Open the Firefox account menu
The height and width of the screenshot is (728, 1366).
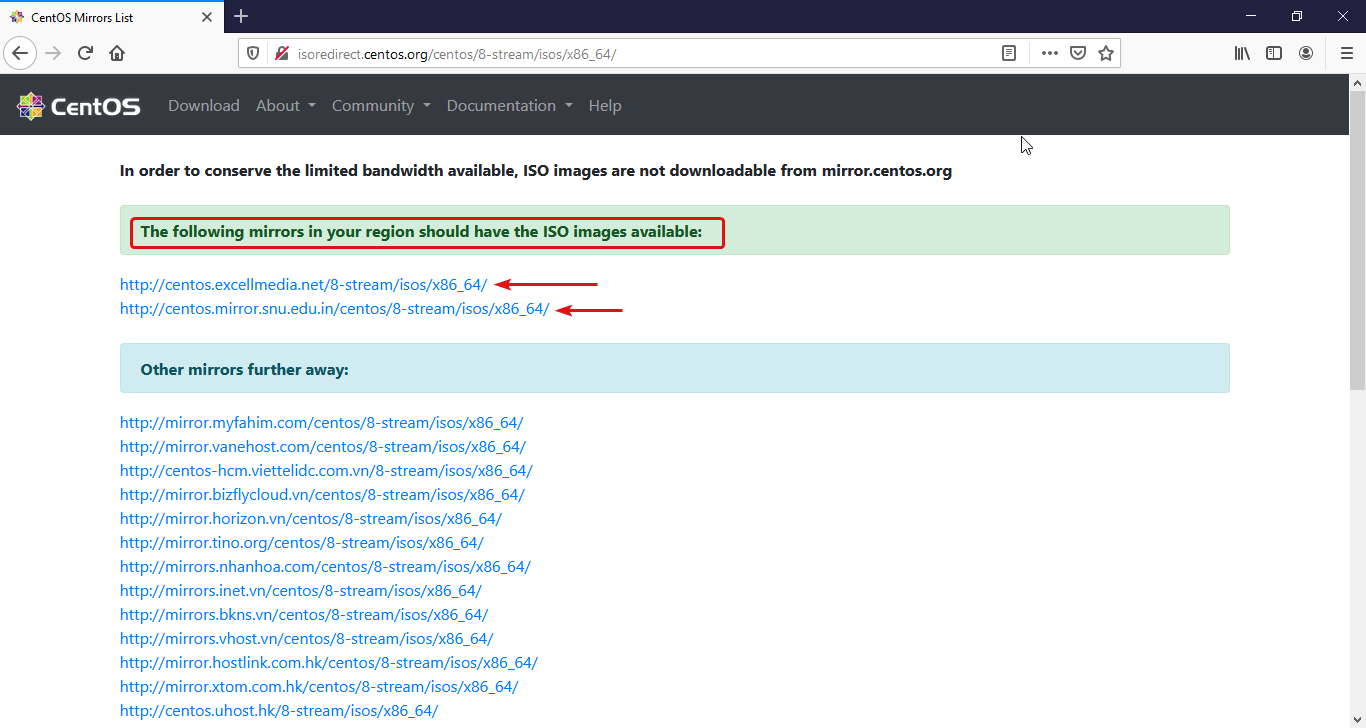tap(1306, 53)
